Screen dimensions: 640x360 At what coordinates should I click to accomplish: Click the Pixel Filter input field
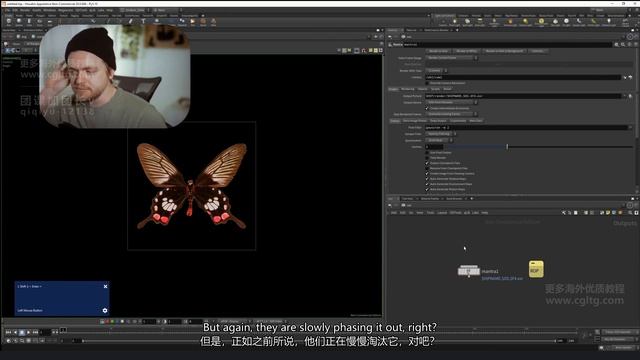point(527,127)
